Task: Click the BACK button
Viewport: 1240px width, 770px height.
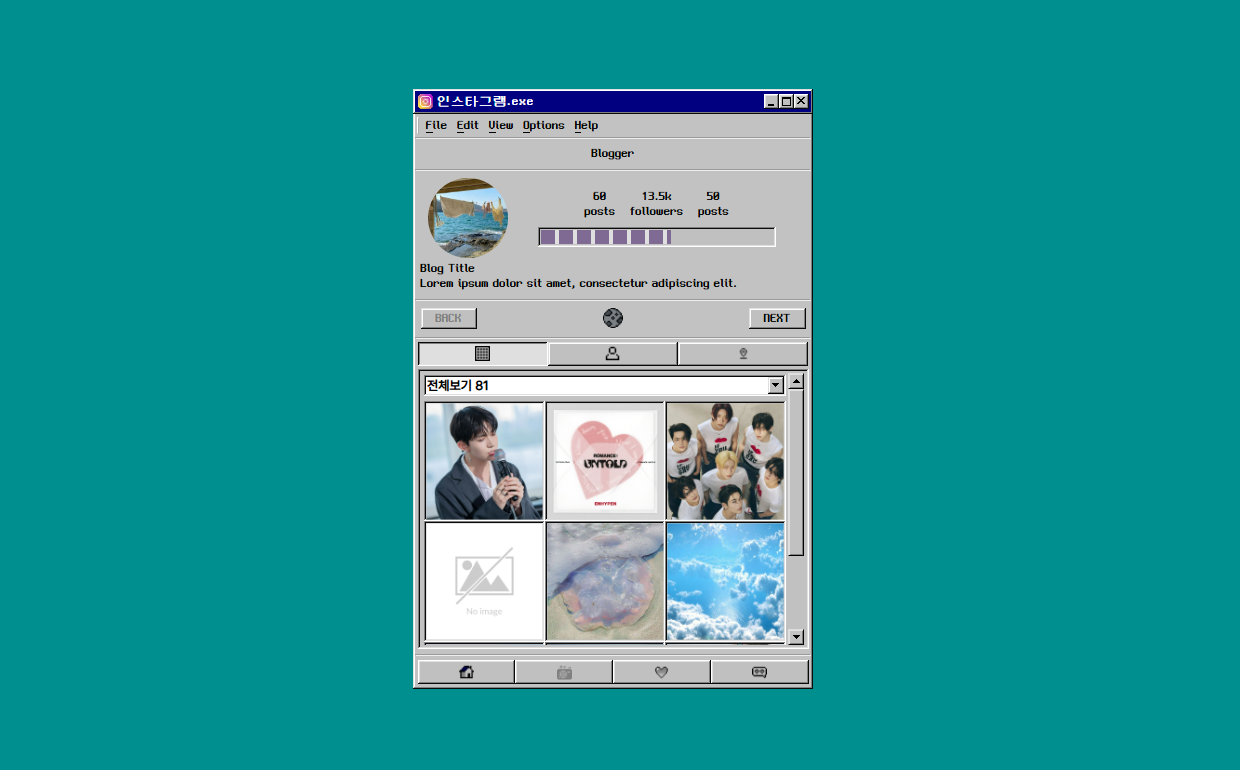Action: [x=449, y=318]
